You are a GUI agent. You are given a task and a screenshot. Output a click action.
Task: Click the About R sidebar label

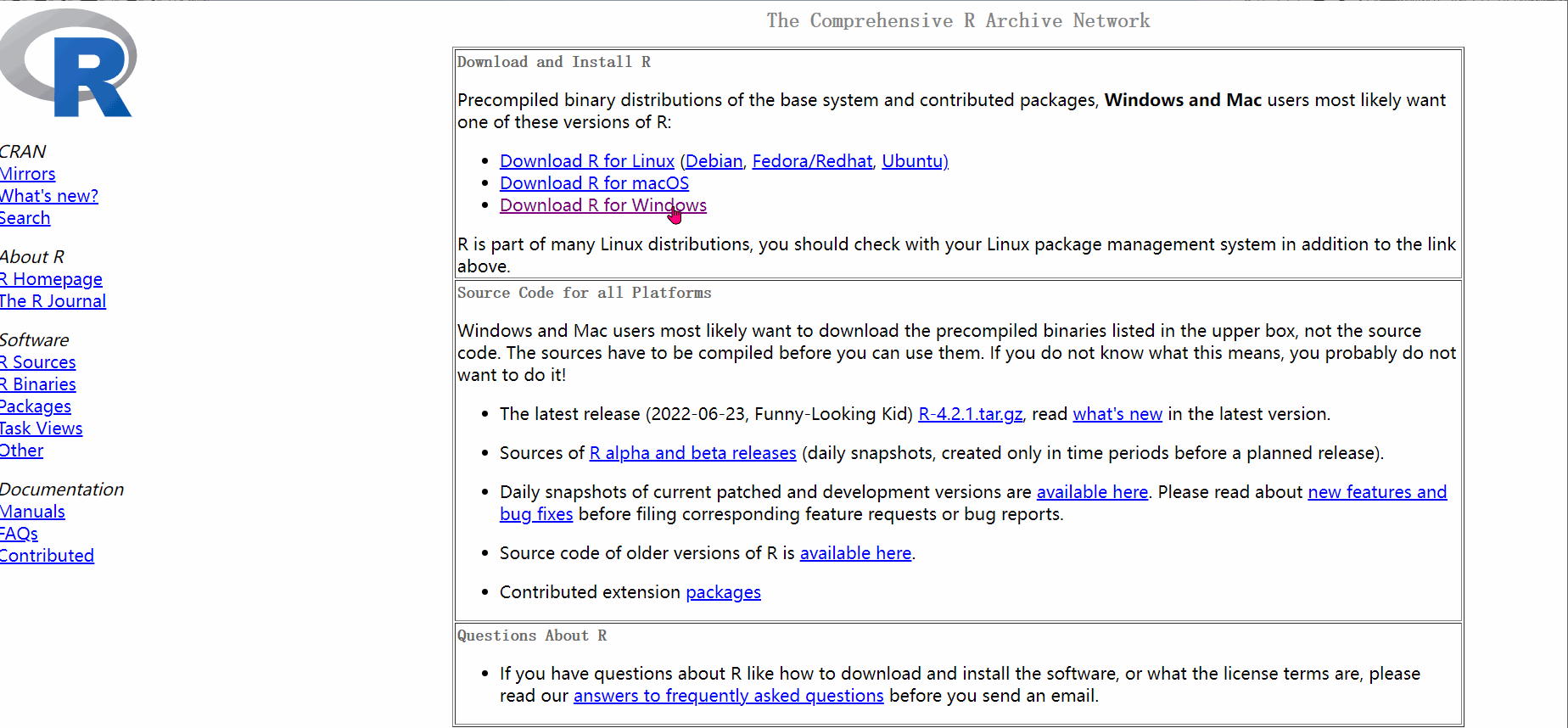tap(32, 257)
